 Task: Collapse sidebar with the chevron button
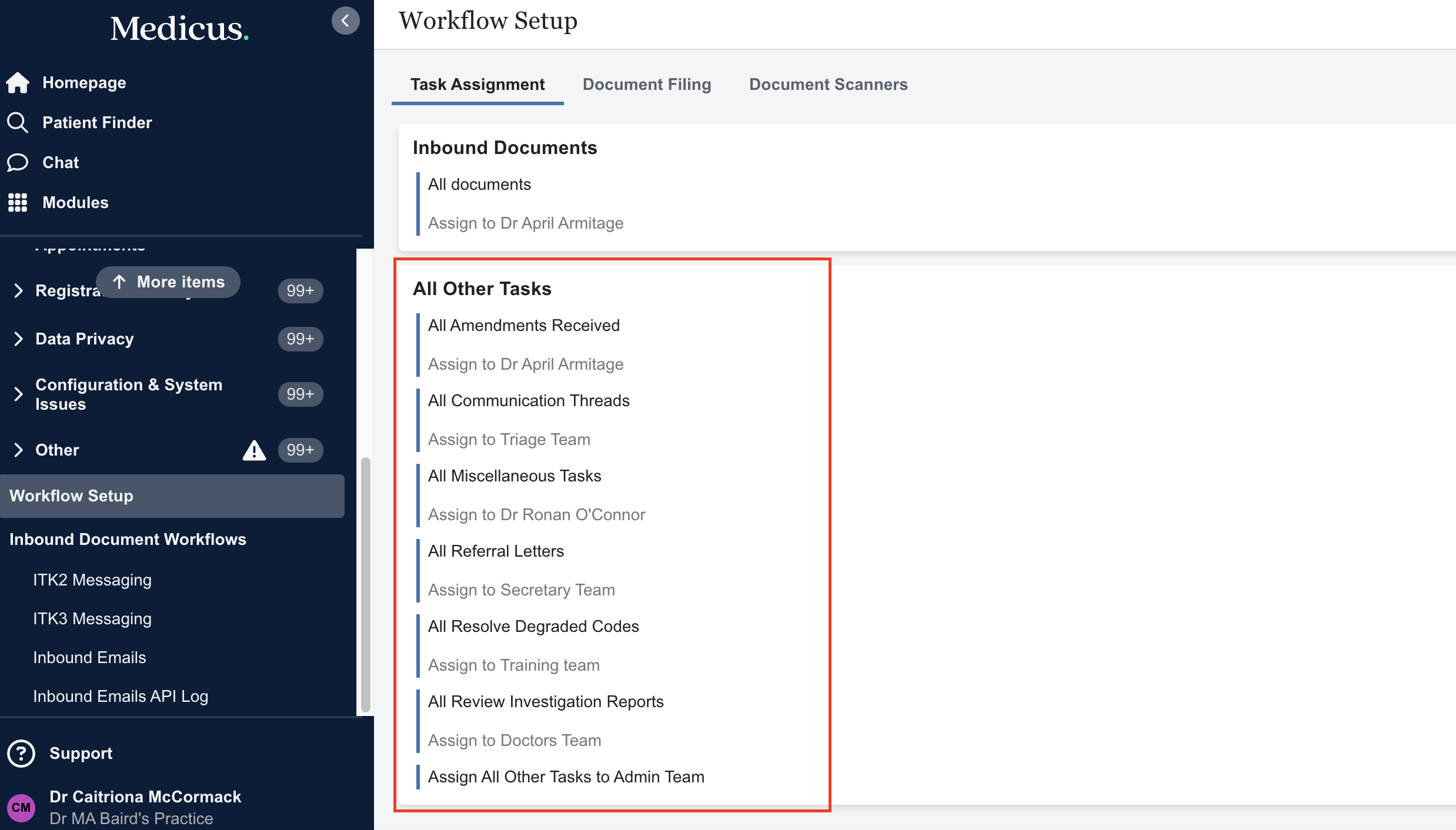(x=345, y=21)
